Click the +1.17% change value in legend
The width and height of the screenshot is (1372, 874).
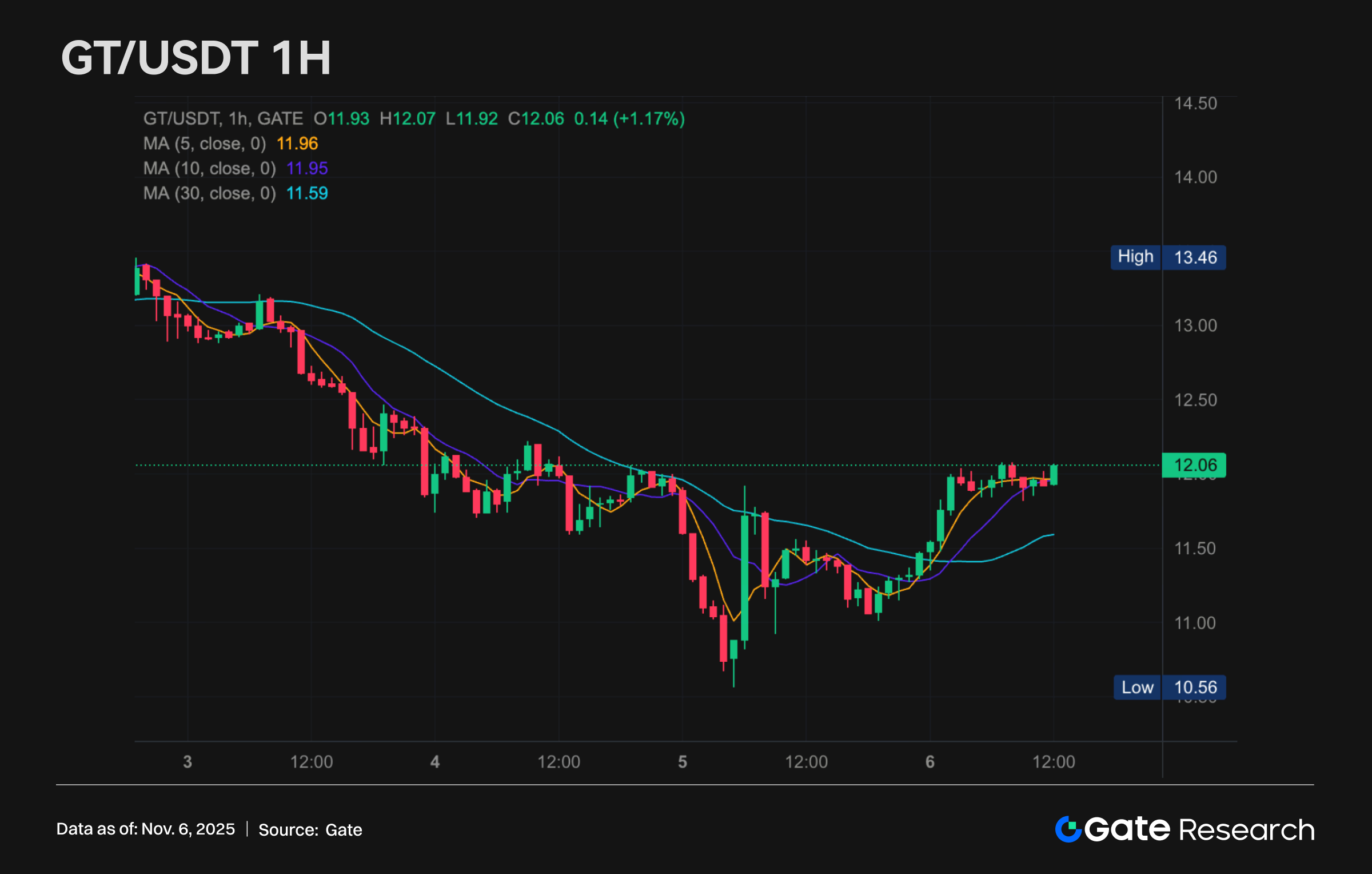[x=649, y=119]
